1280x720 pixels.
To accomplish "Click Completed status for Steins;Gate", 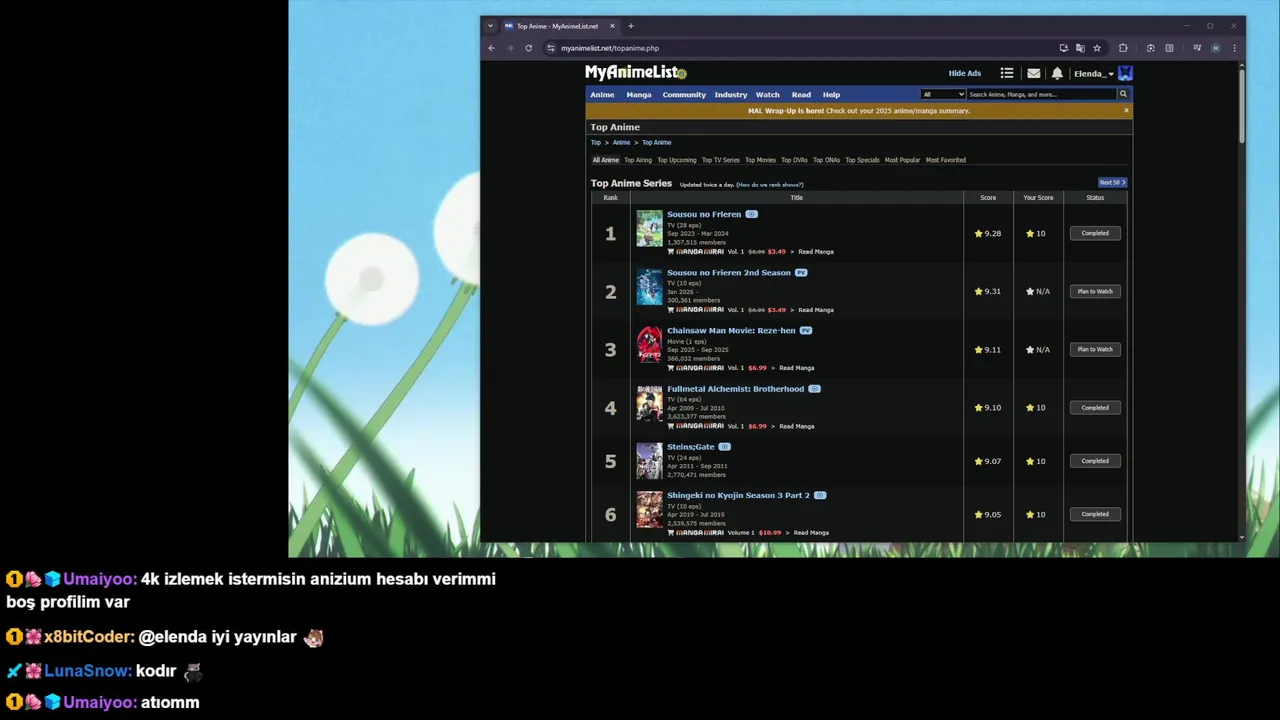I will click(x=1095, y=461).
